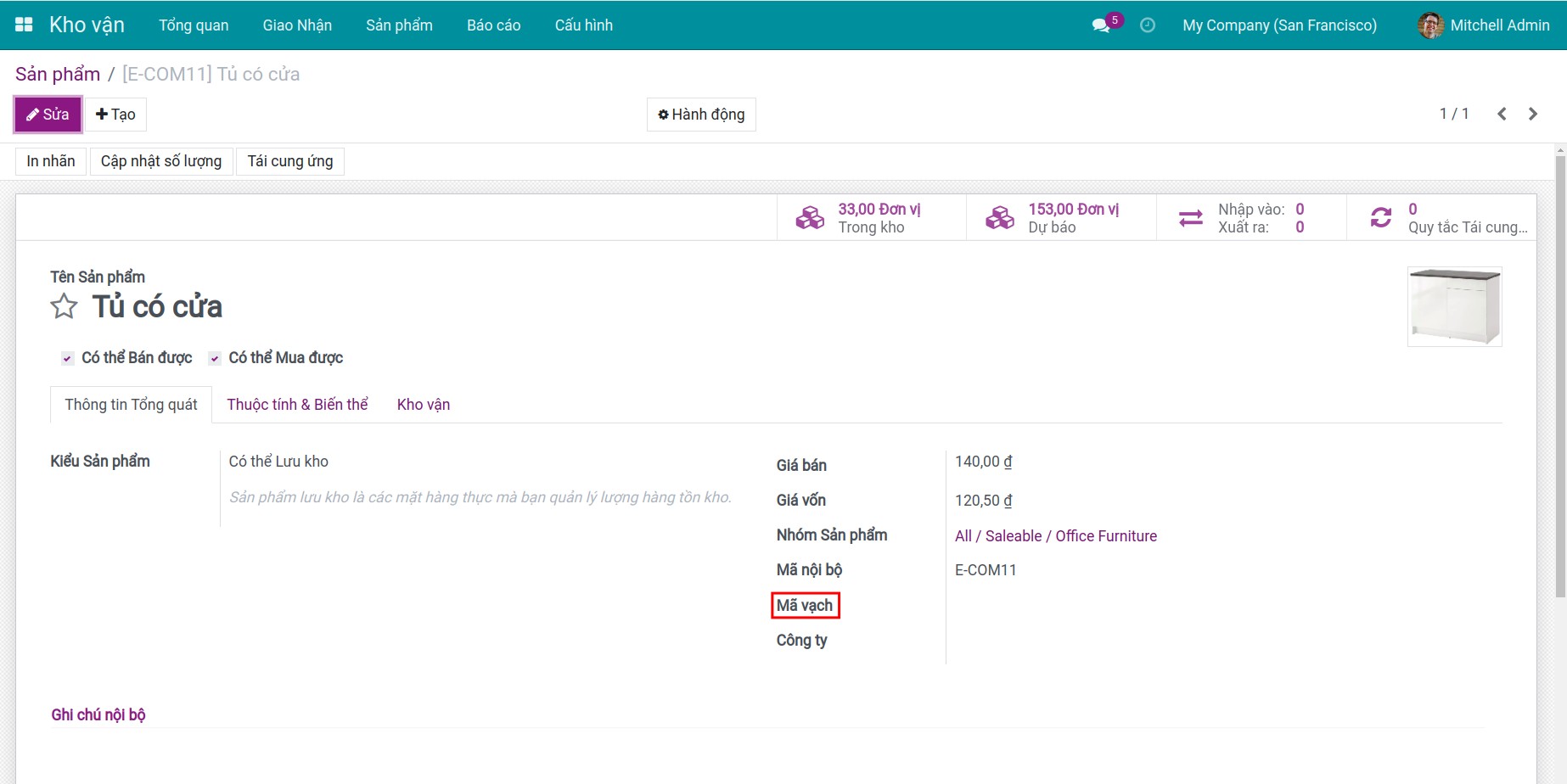Mark product favorite with the star icon

point(64,306)
